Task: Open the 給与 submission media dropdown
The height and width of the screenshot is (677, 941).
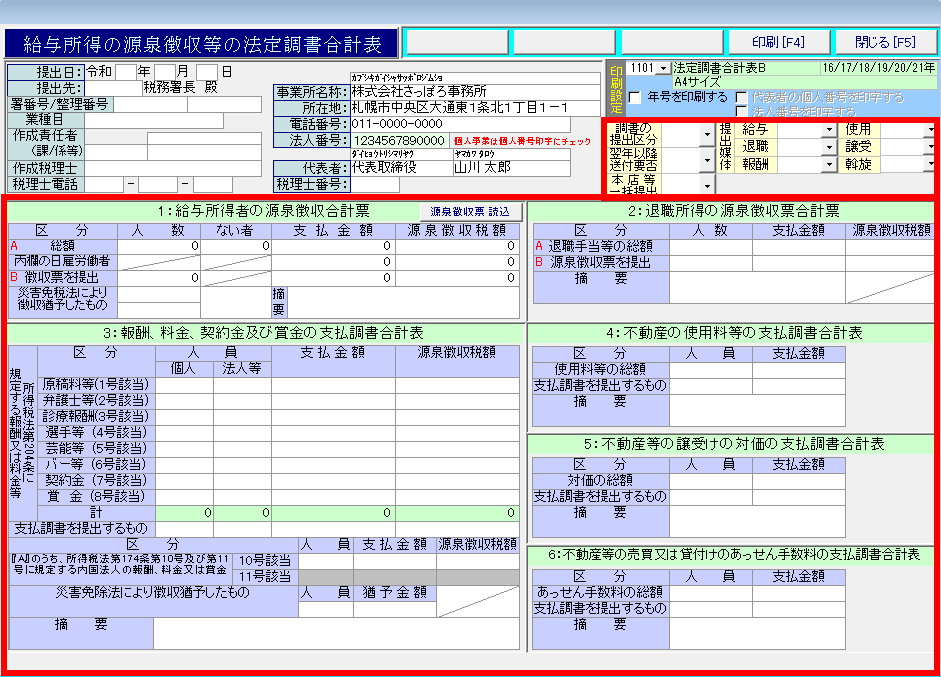Action: (x=827, y=130)
